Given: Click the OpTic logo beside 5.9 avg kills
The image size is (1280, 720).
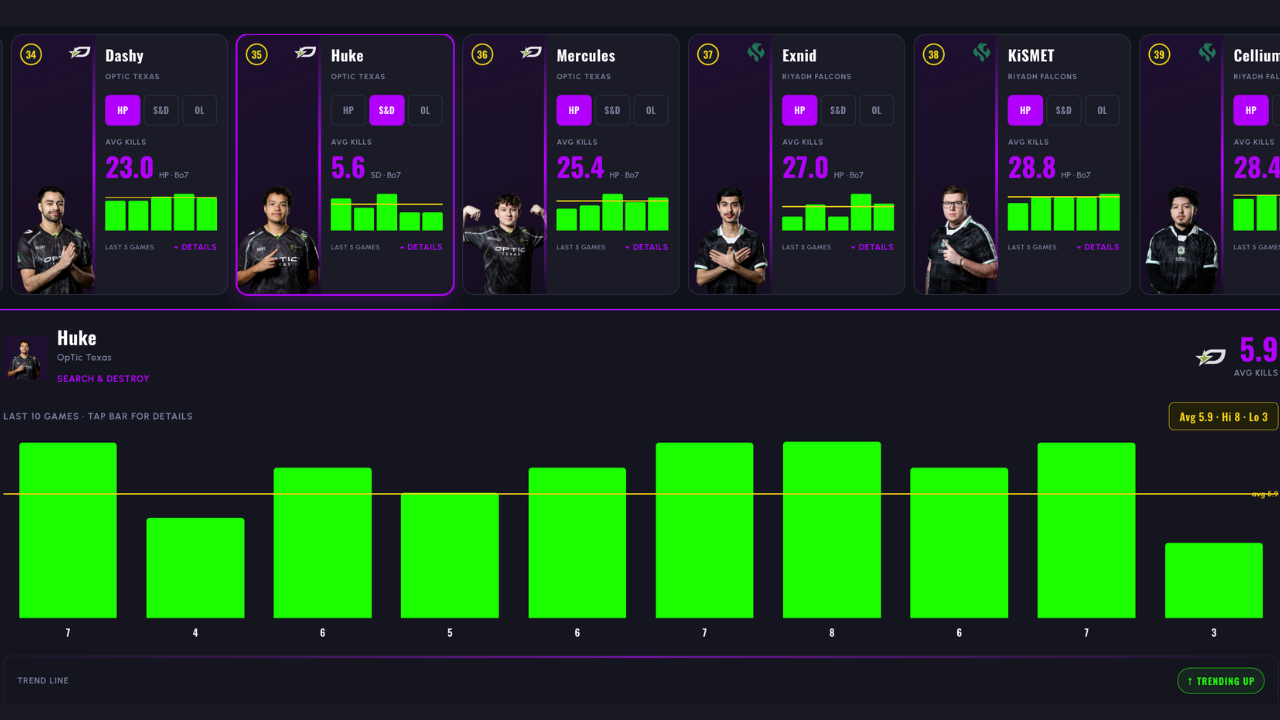Looking at the screenshot, I should coord(1211,357).
